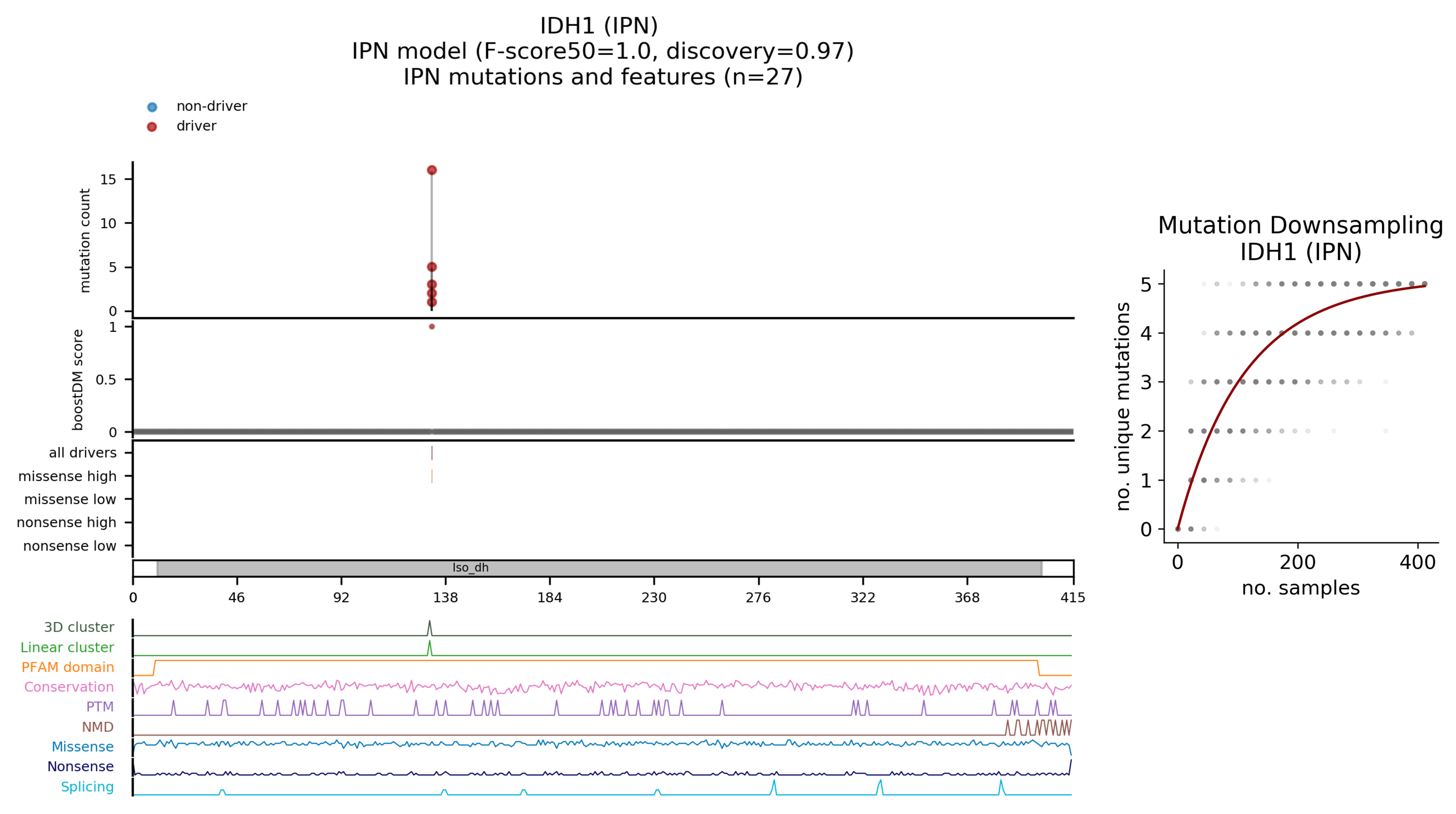Click the red driver legend marker

[x=152, y=127]
